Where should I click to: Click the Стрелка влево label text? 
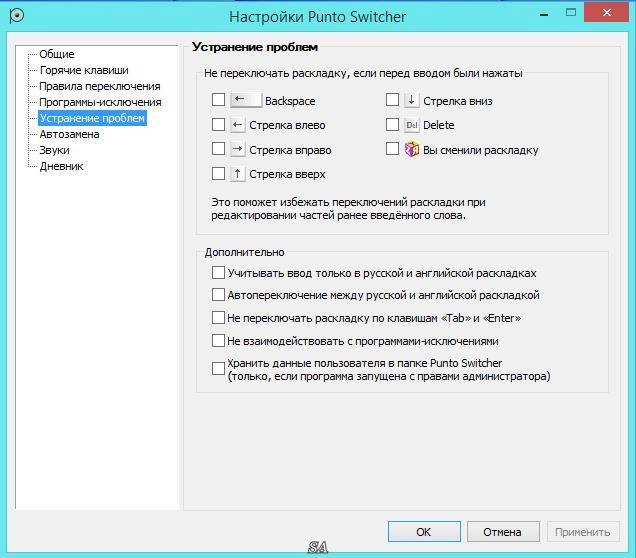tap(287, 125)
